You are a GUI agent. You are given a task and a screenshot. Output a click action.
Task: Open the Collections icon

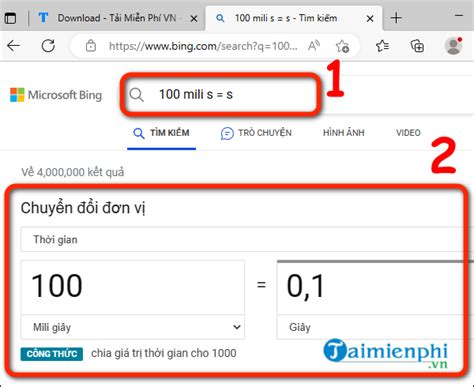[x=417, y=46]
